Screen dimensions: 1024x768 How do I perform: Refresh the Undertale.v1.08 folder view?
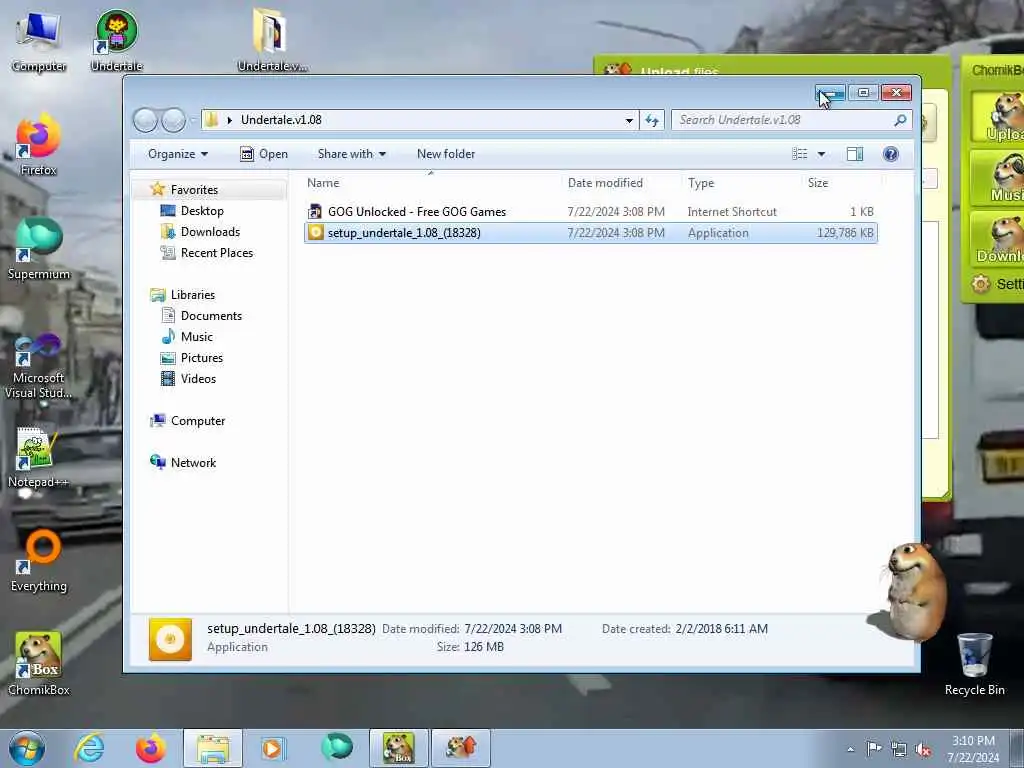coord(652,120)
